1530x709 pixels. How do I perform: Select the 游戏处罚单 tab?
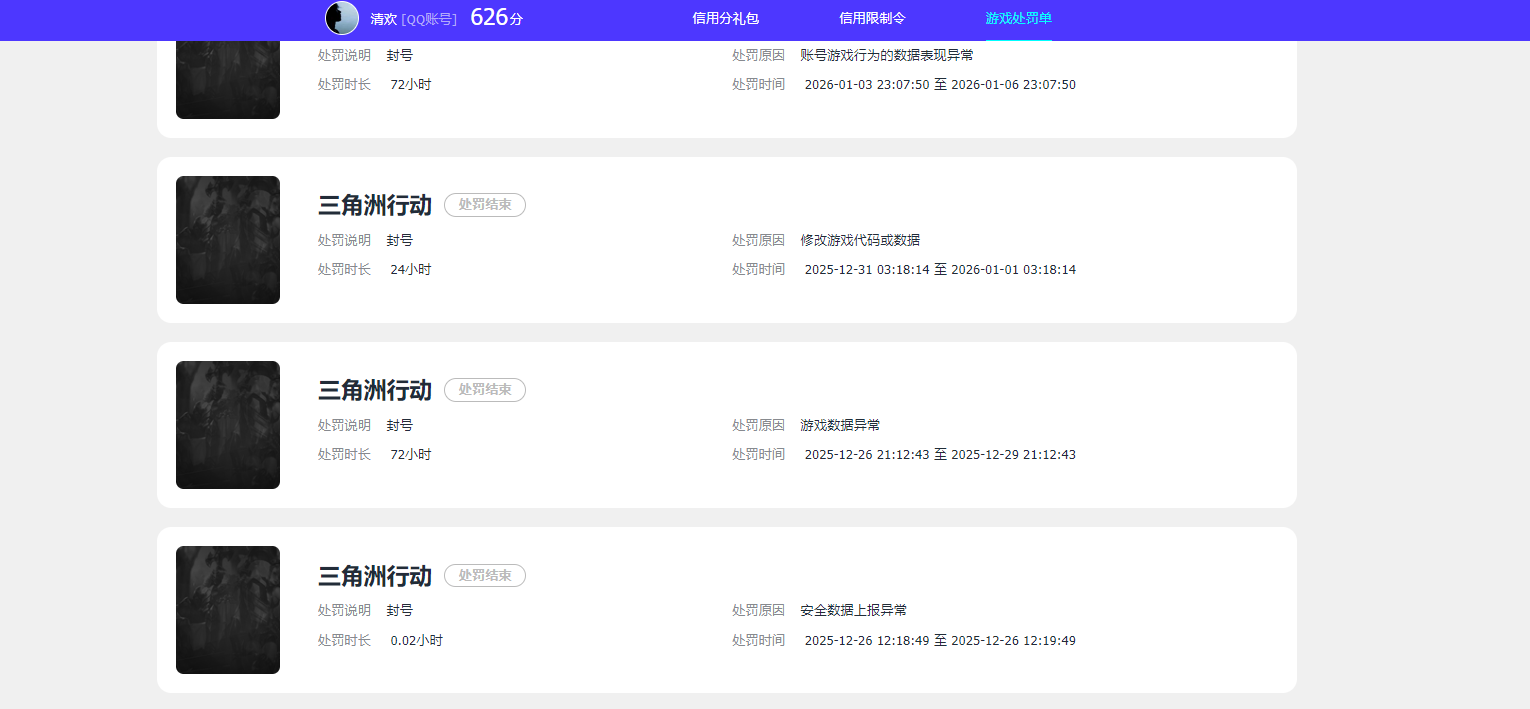tap(1018, 18)
